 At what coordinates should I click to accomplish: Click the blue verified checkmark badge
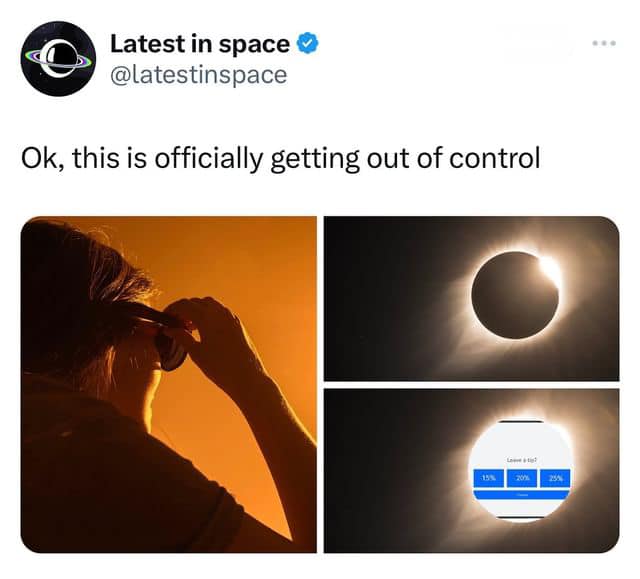307,43
